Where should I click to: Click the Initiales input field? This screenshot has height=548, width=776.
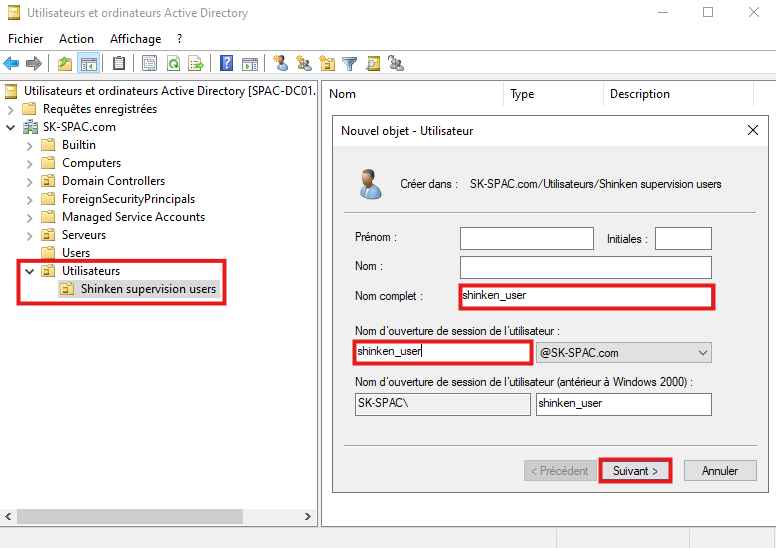tap(682, 238)
